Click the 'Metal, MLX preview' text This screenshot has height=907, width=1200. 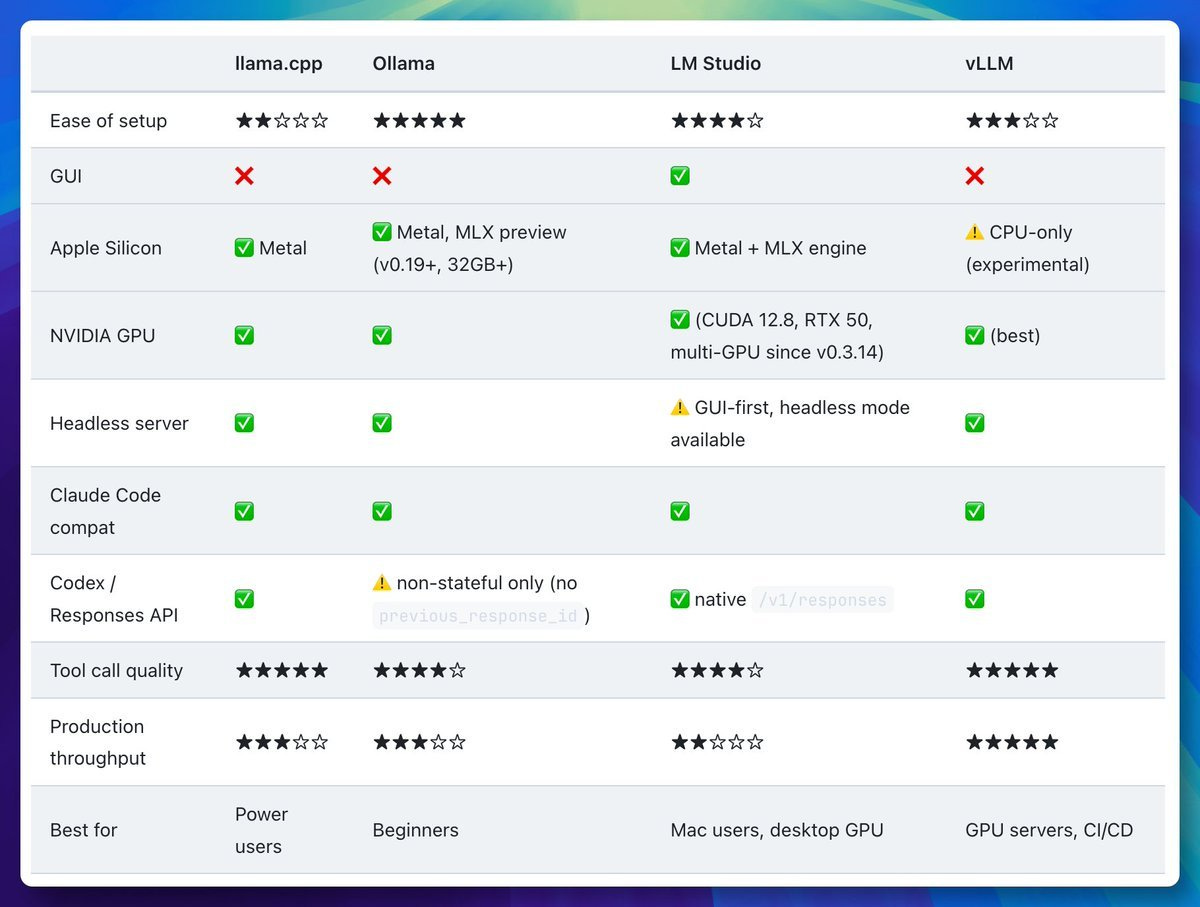pyautogui.click(x=482, y=232)
